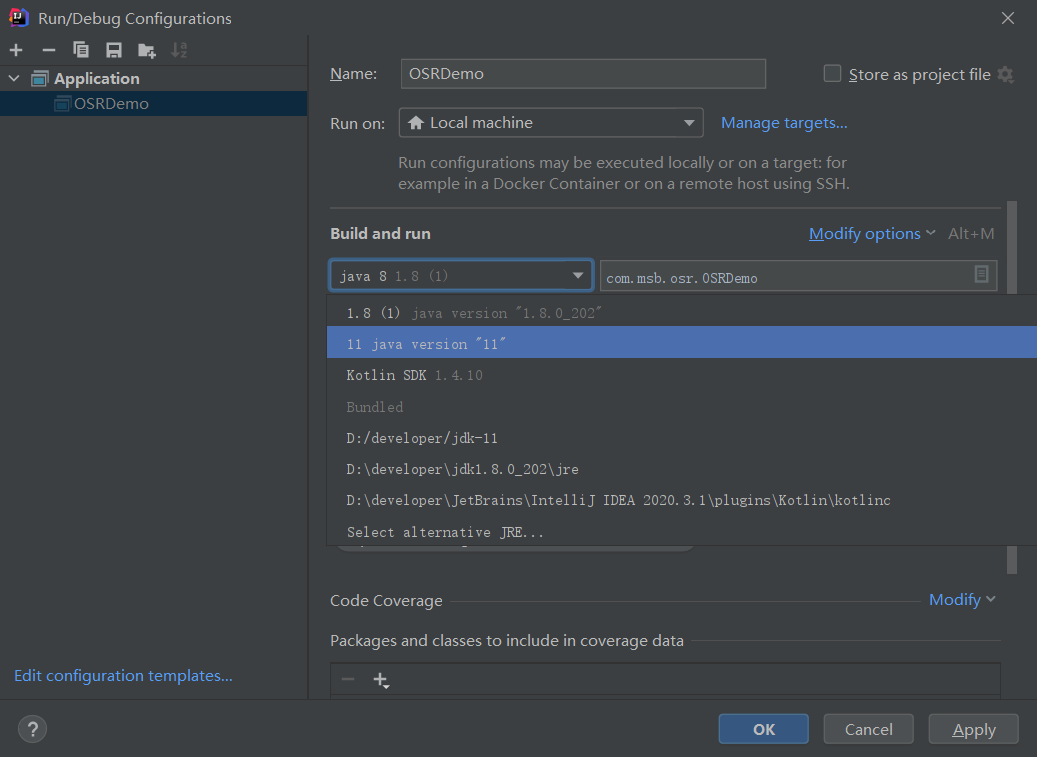Click the main class browse icon
Image resolution: width=1037 pixels, height=757 pixels.
[x=981, y=274]
